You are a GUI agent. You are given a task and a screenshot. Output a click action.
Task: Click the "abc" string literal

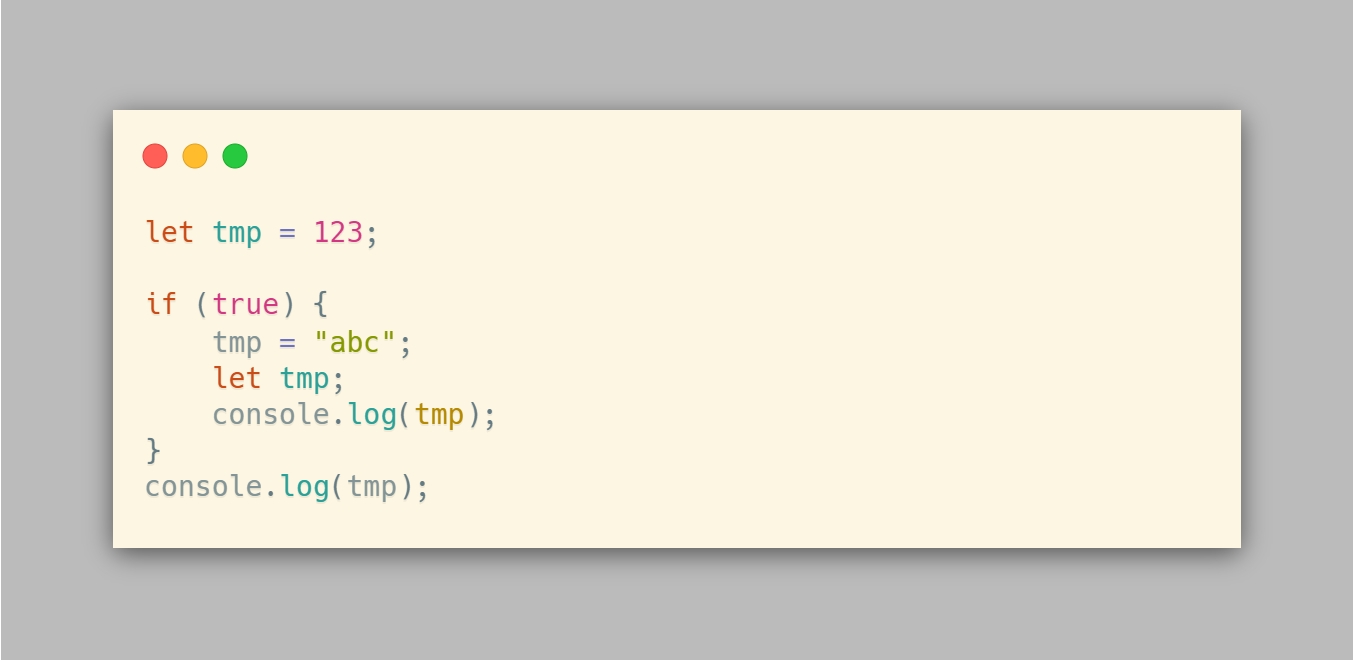click(x=355, y=343)
